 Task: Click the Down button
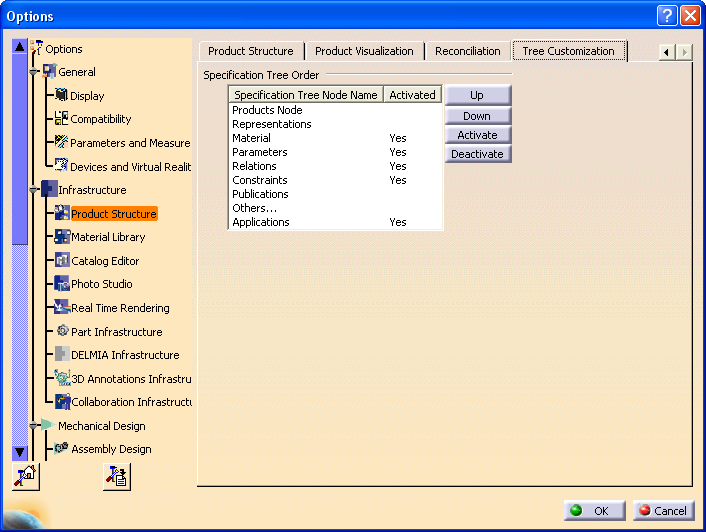[x=478, y=116]
